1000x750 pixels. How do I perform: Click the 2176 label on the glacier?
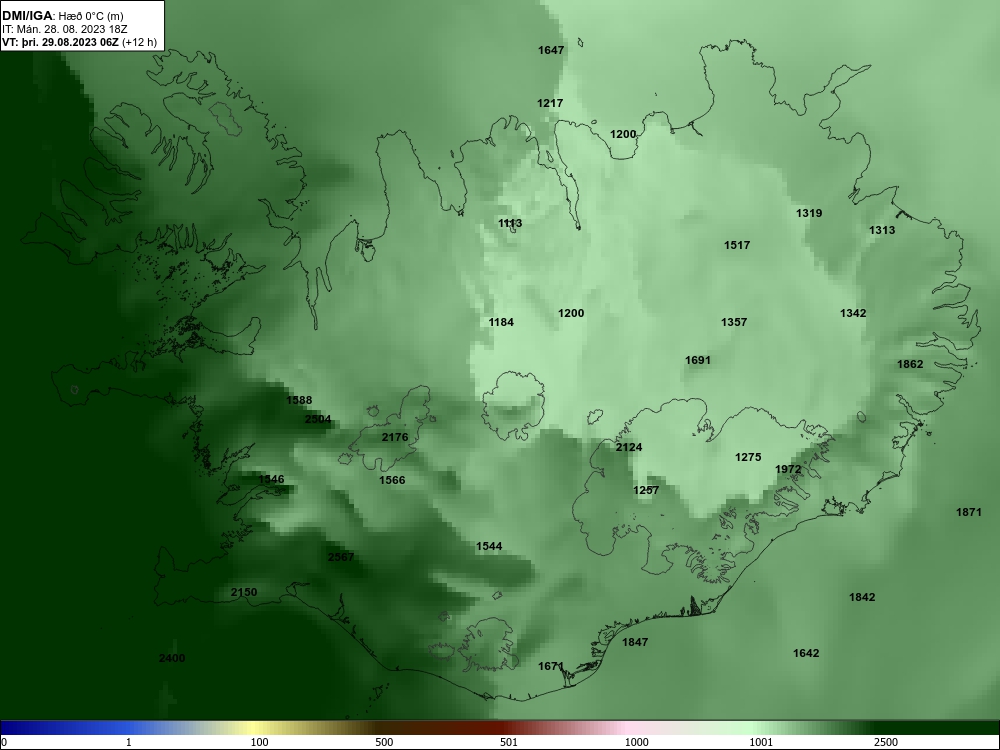(395, 437)
